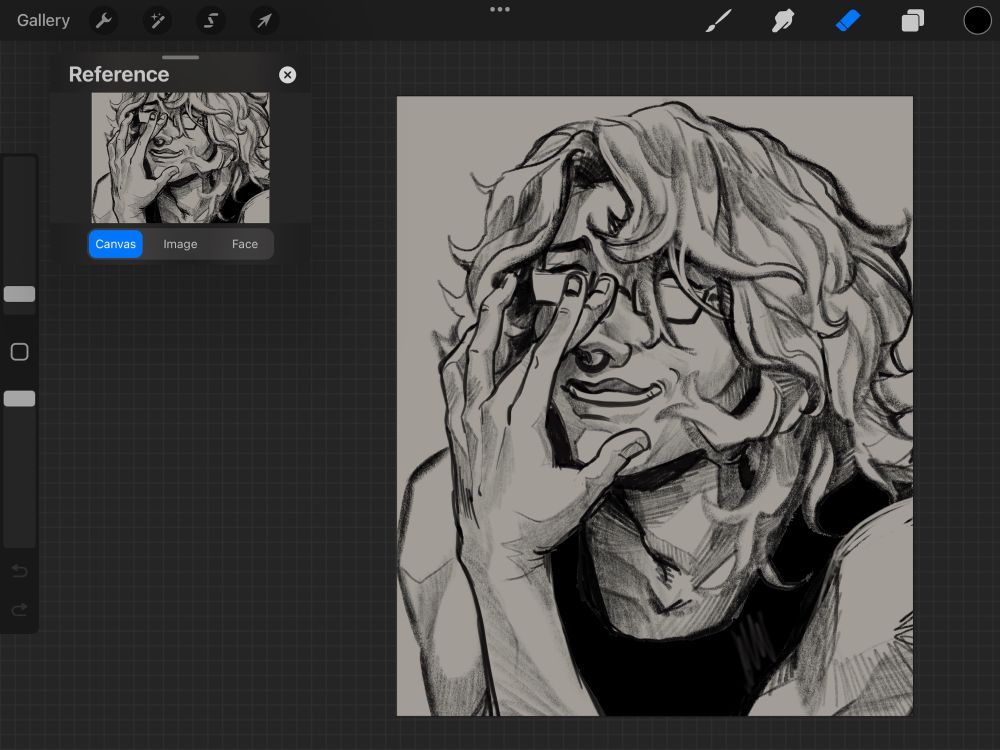The width and height of the screenshot is (1000, 750).
Task: Click the brush opacity slider handle
Action: (19, 399)
